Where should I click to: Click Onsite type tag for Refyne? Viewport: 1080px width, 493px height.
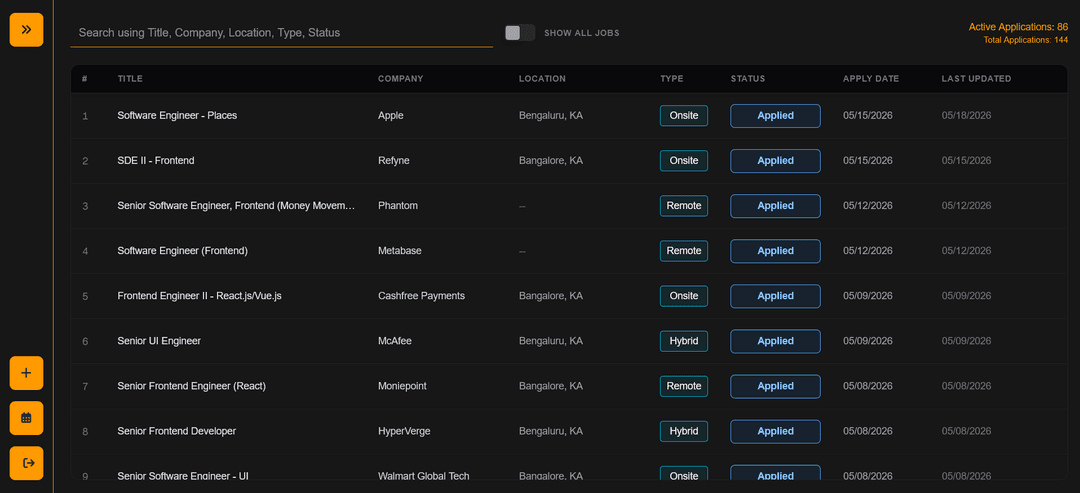684,160
